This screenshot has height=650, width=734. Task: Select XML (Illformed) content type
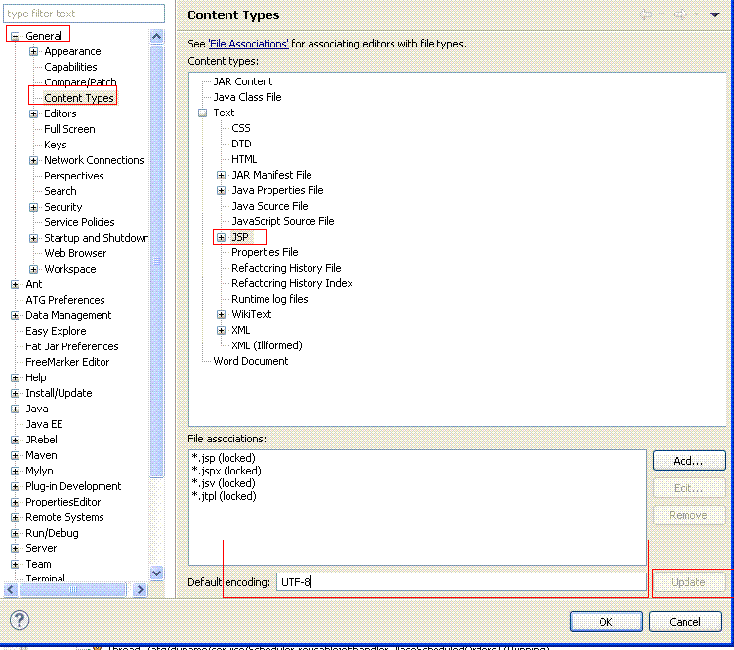tap(267, 345)
